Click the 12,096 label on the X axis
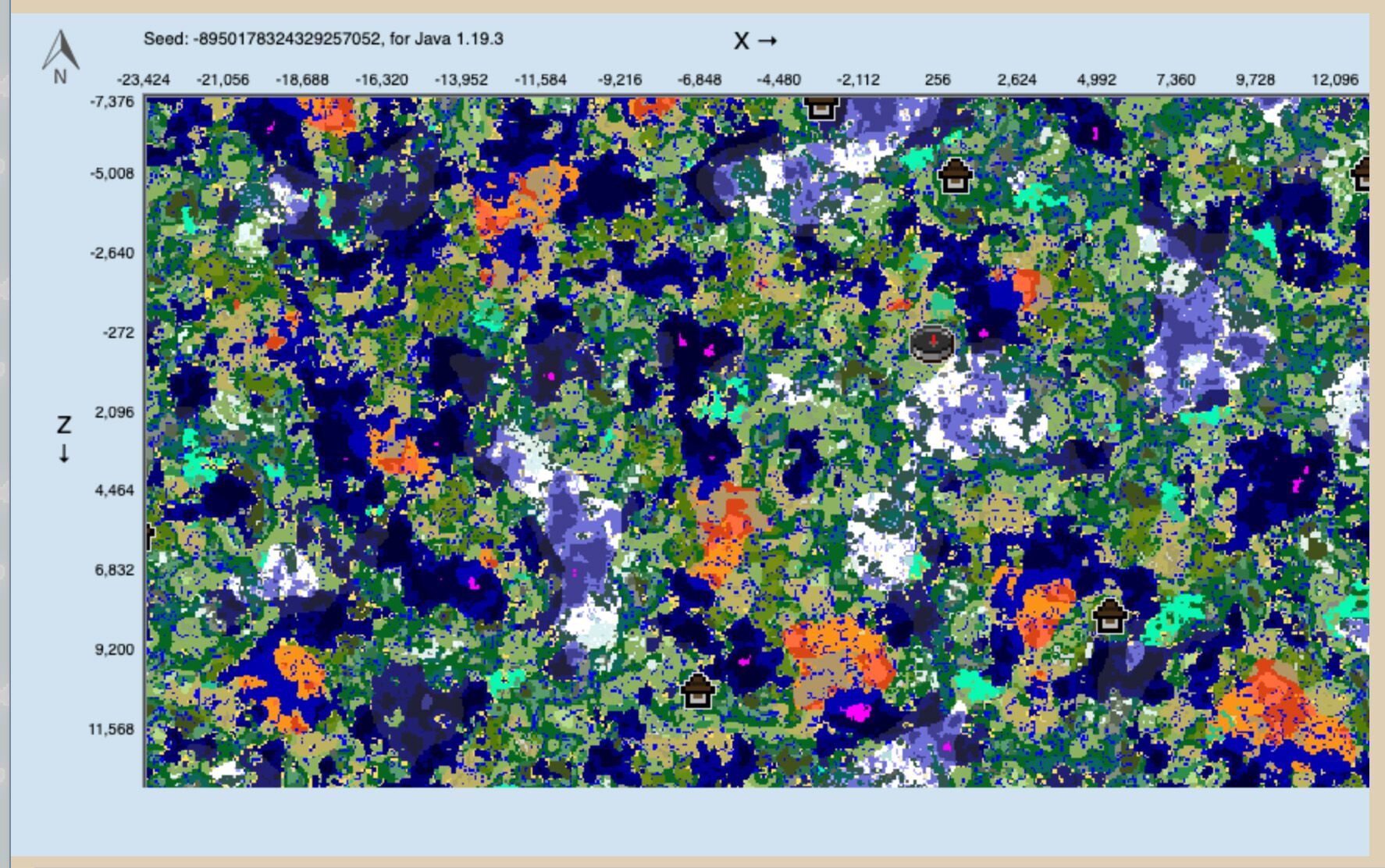The image size is (1385, 868). 1334,80
